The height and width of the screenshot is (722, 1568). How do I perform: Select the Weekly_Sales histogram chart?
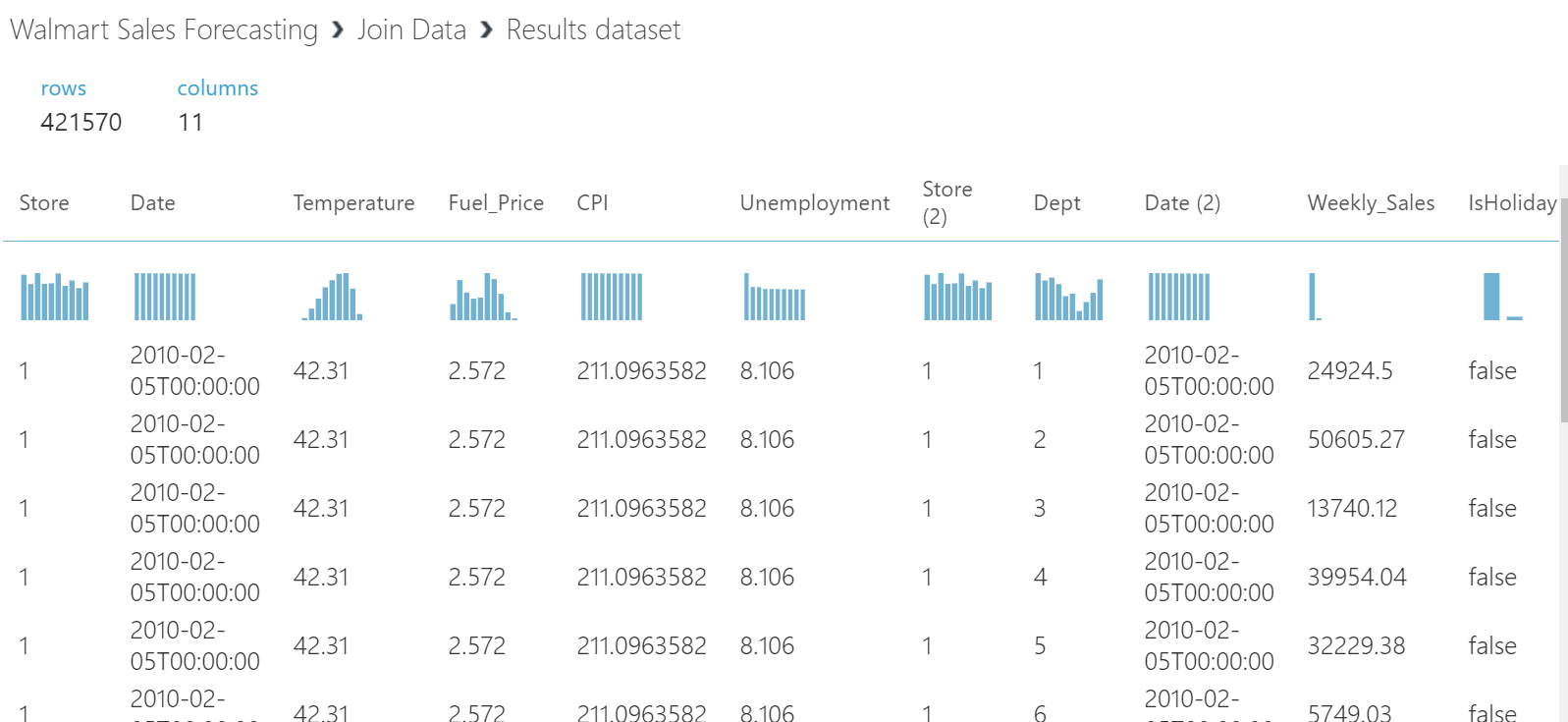click(x=1315, y=297)
